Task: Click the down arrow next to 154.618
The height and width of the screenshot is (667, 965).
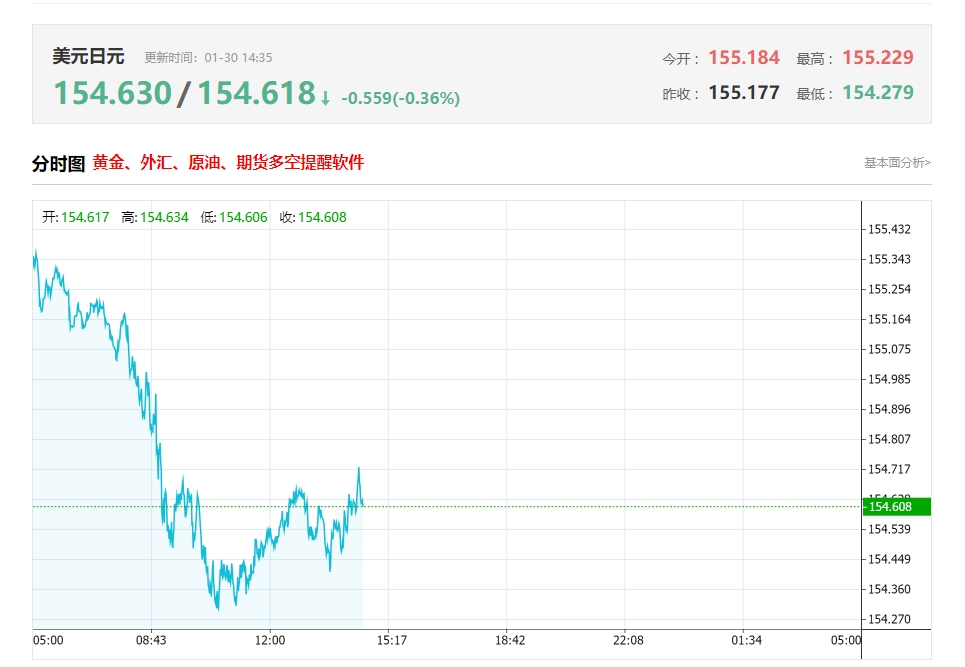Action: pos(326,98)
